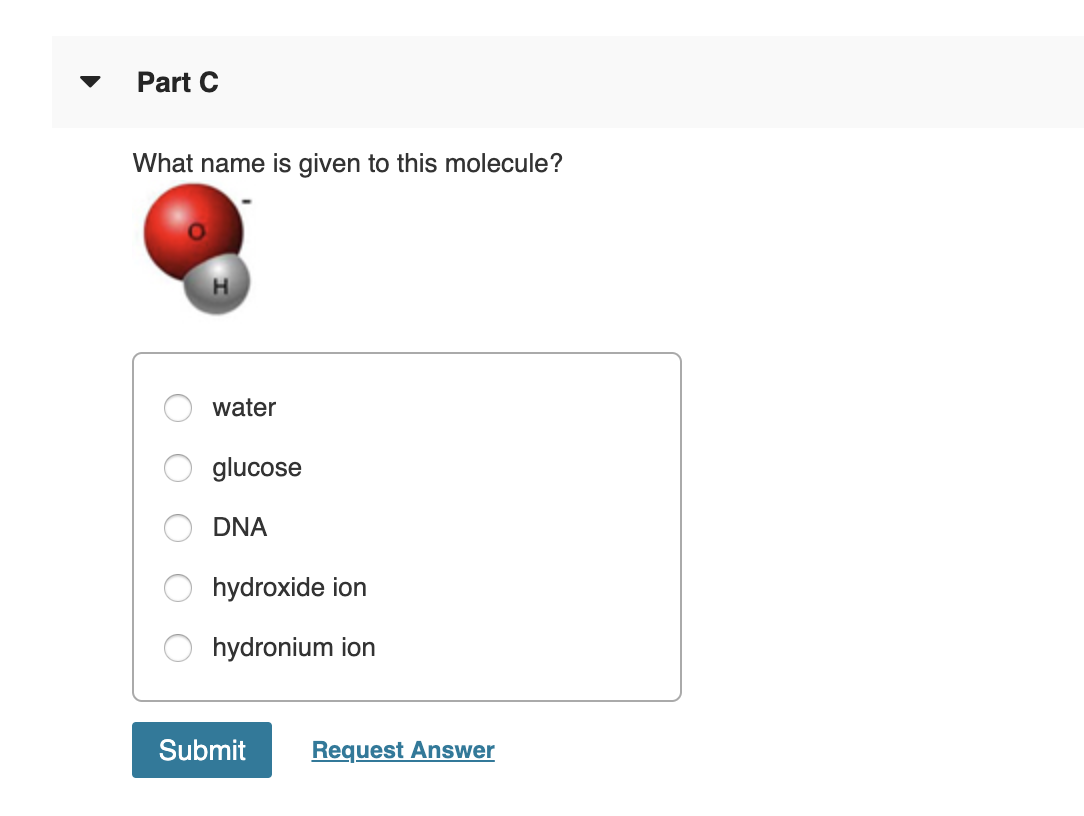Click the Part C heading text
Image resolution: width=1084 pixels, height=816 pixels.
(178, 82)
